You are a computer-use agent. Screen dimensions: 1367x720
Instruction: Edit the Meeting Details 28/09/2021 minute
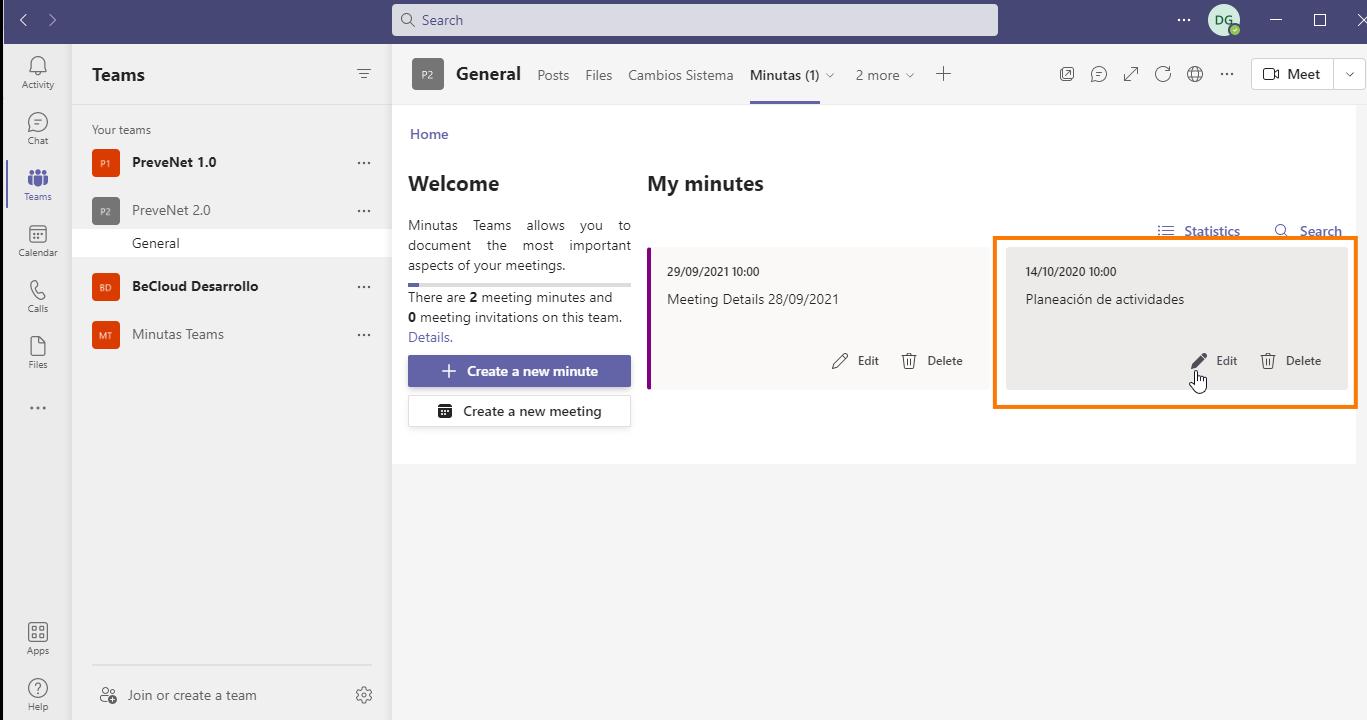855,361
